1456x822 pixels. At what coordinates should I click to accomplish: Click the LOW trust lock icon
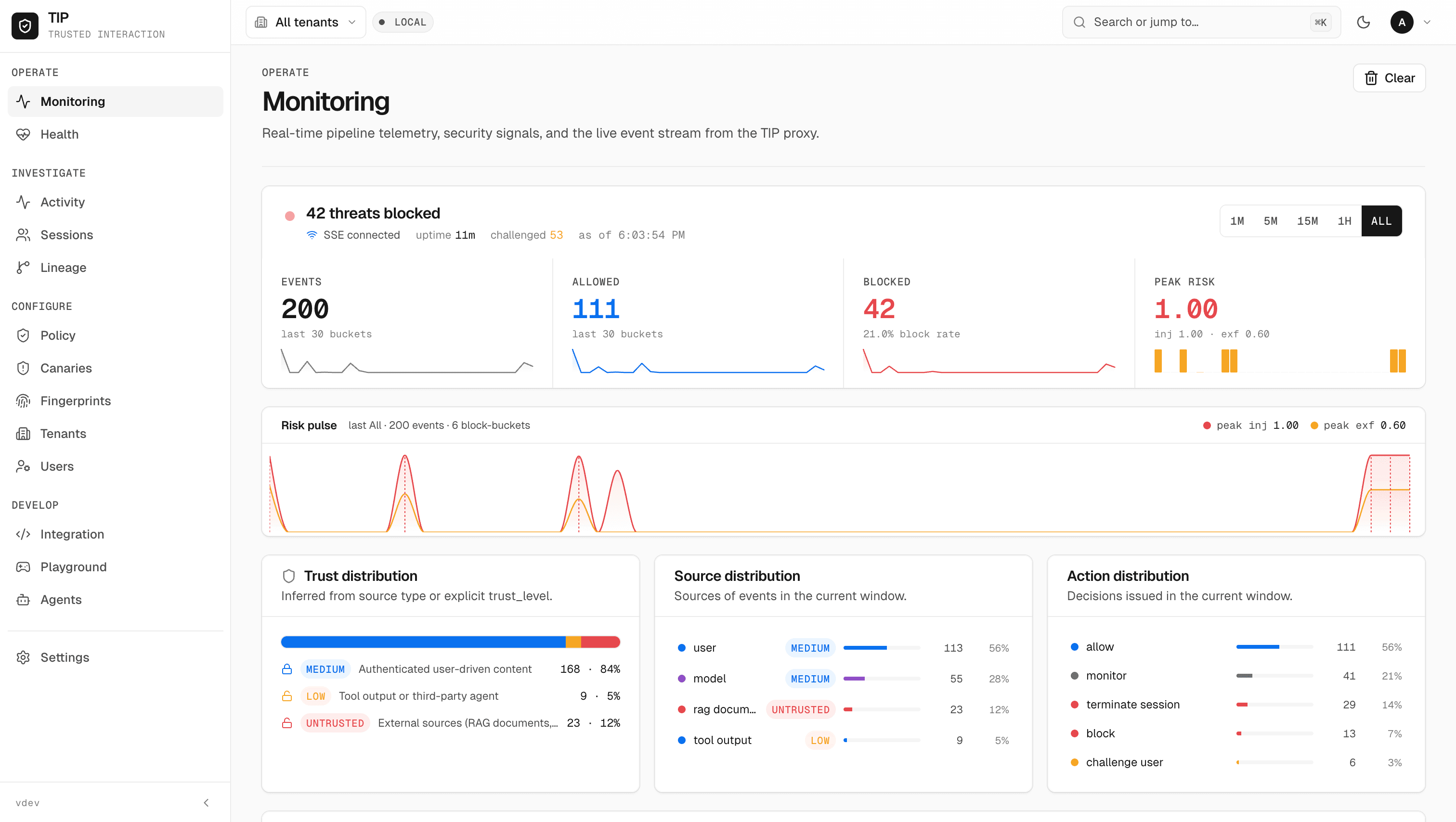[x=287, y=696]
